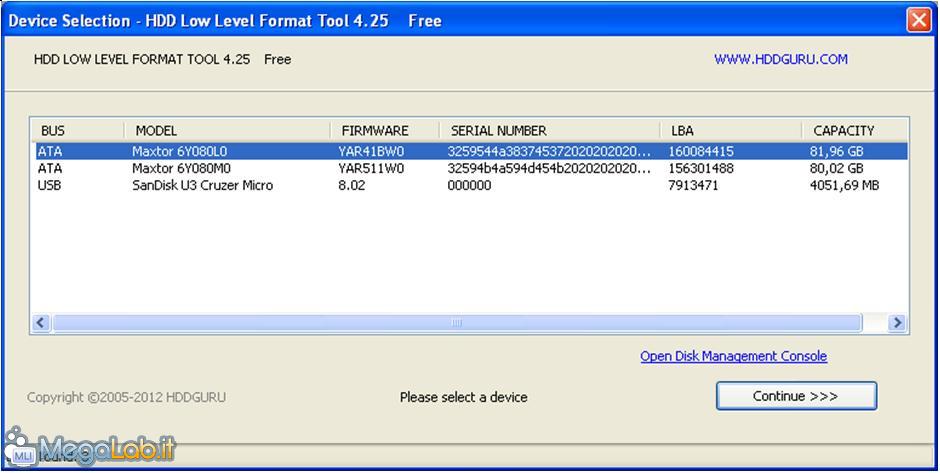
Task: Click capacity 4051,69 MB
Action: (x=844, y=185)
